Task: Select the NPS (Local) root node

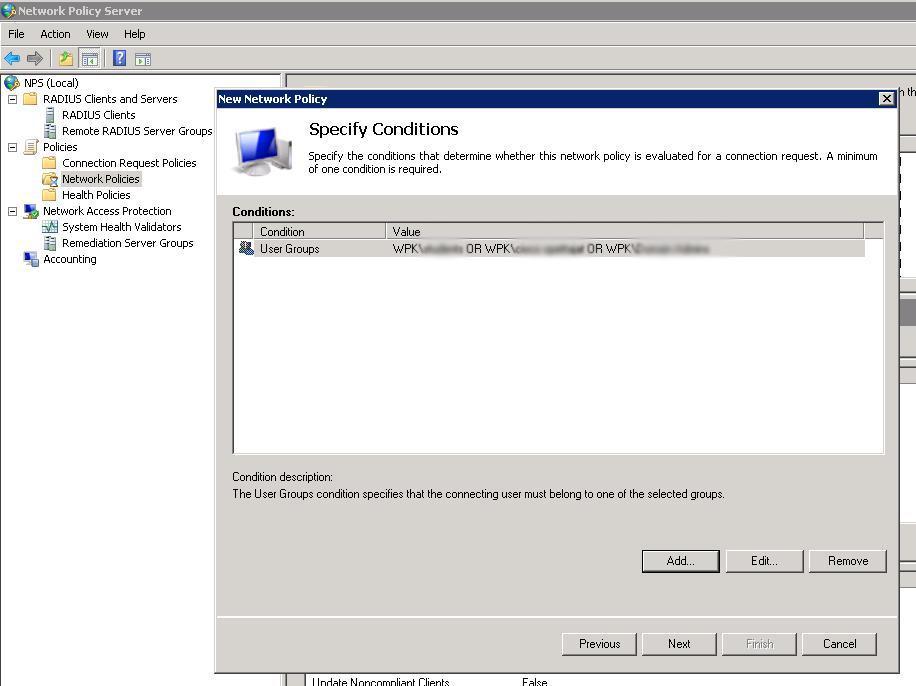Action: point(51,83)
